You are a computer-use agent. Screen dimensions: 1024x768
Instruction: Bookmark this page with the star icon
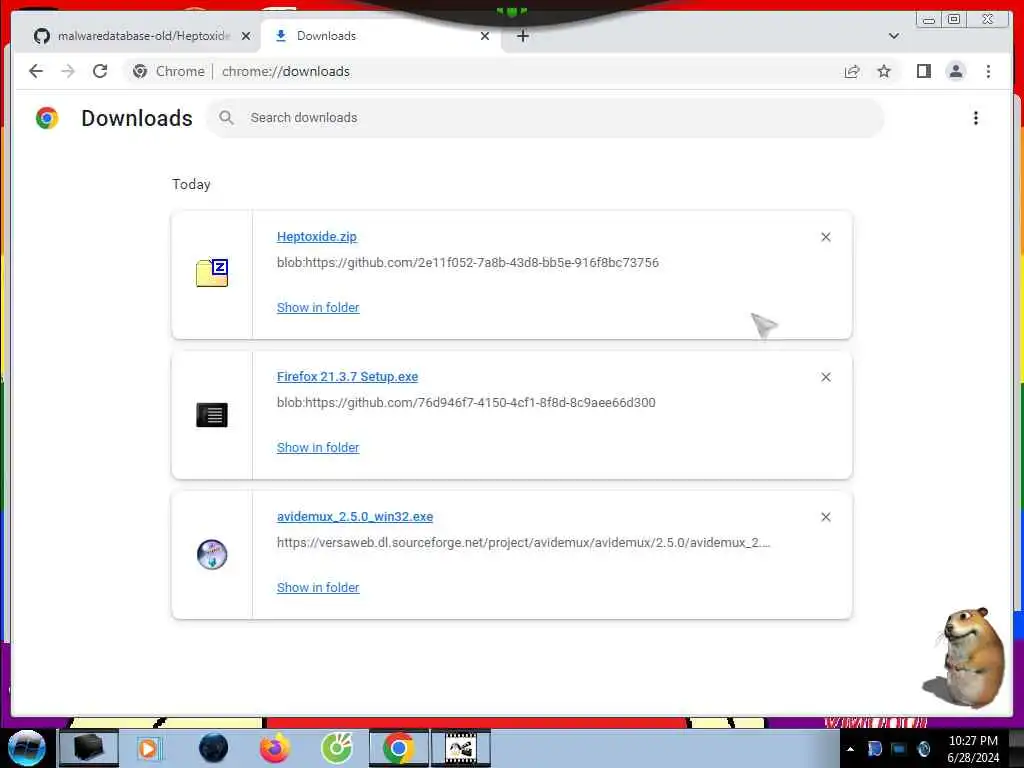coord(884,71)
